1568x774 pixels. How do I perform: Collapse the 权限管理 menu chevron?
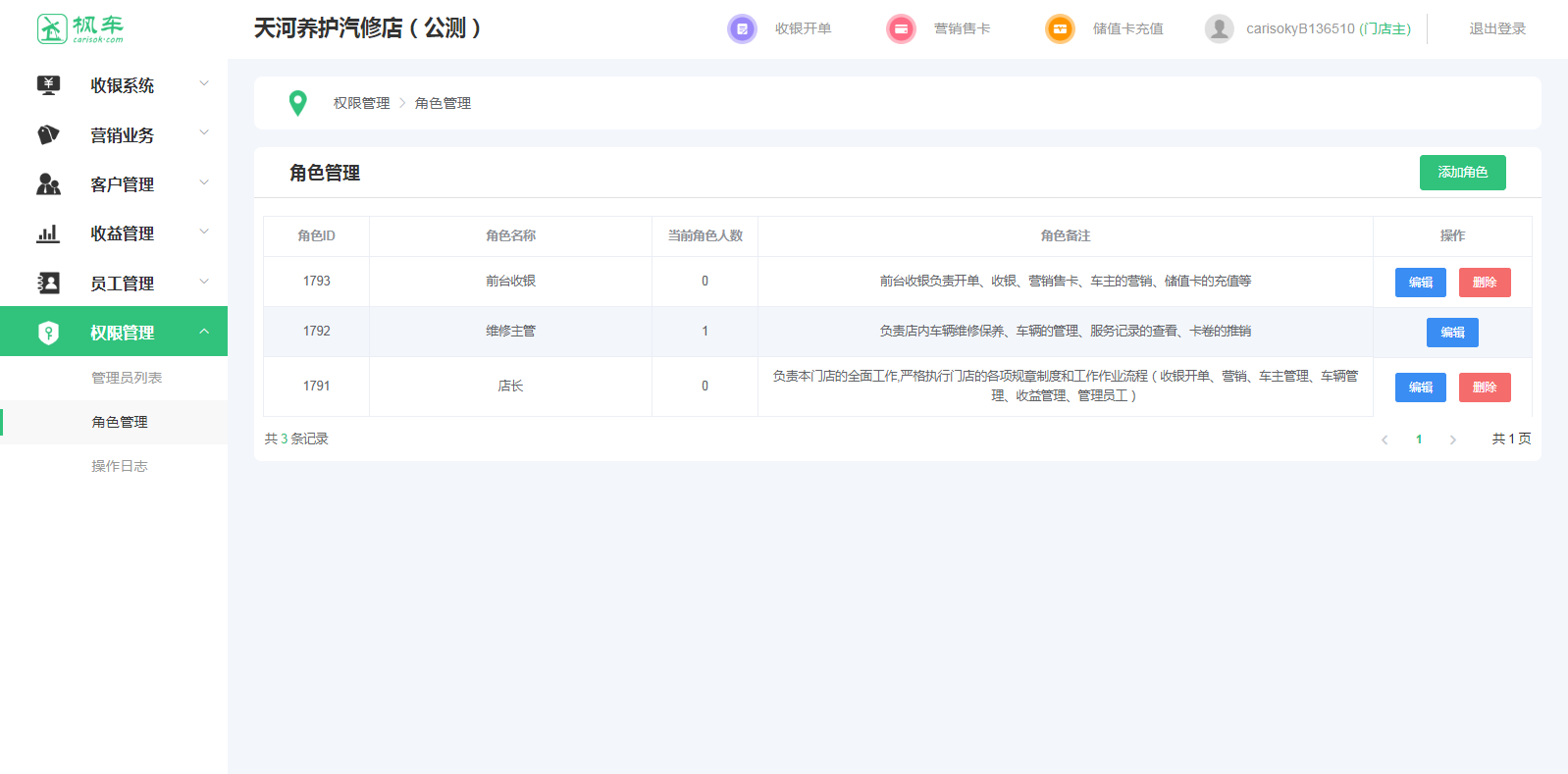(x=204, y=332)
